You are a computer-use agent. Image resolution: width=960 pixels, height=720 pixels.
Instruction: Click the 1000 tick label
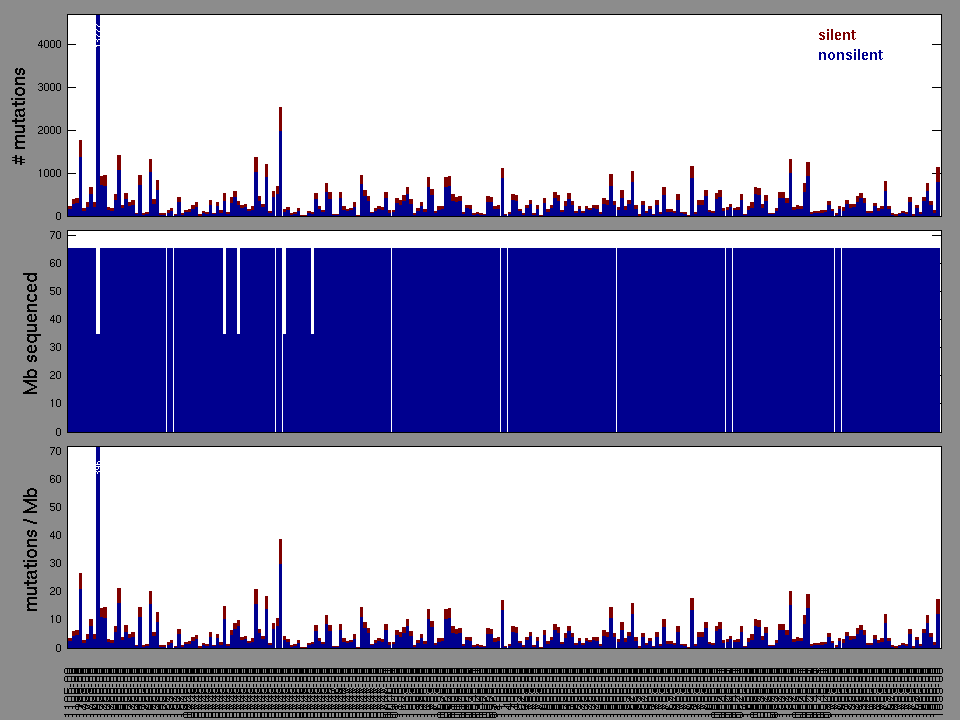[x=46, y=174]
